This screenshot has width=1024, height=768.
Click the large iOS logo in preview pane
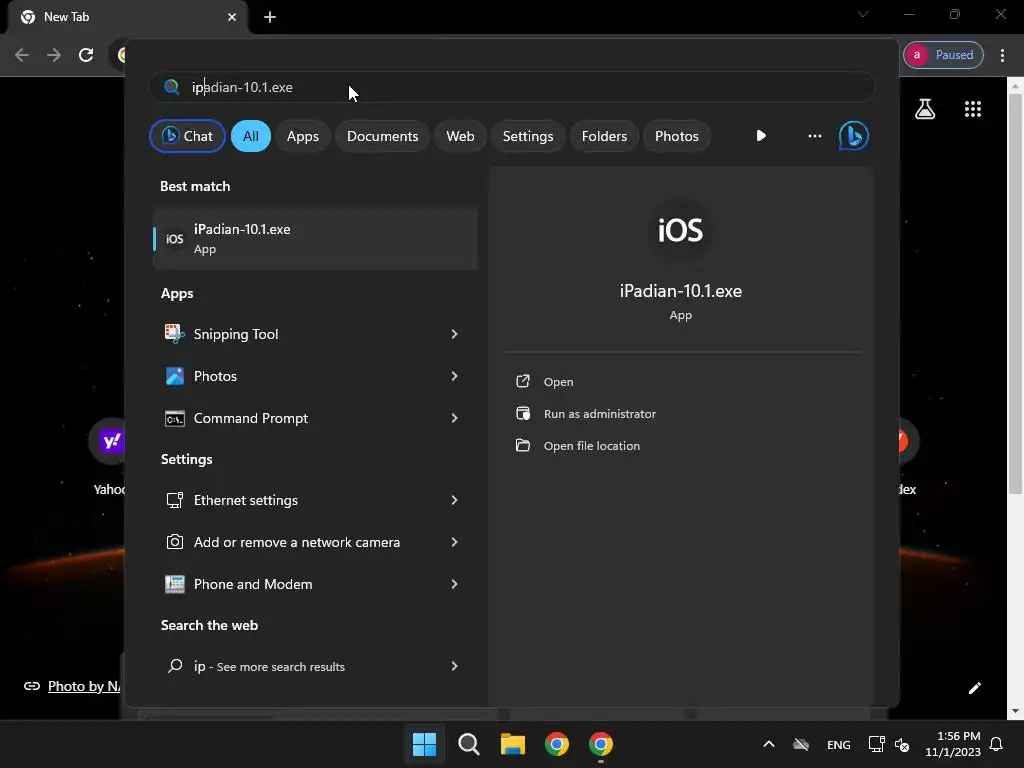(680, 231)
